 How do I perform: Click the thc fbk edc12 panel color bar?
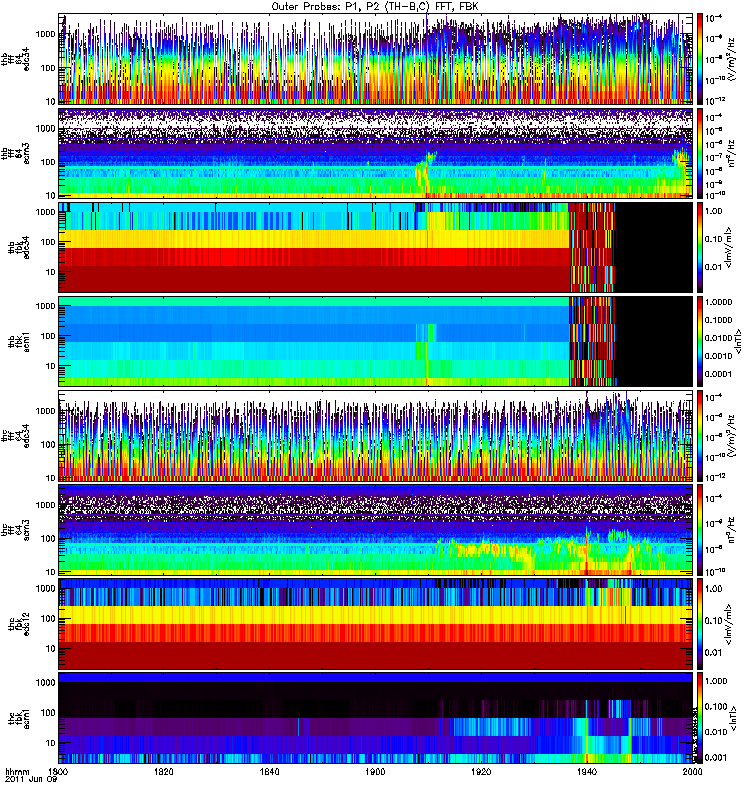coord(701,622)
